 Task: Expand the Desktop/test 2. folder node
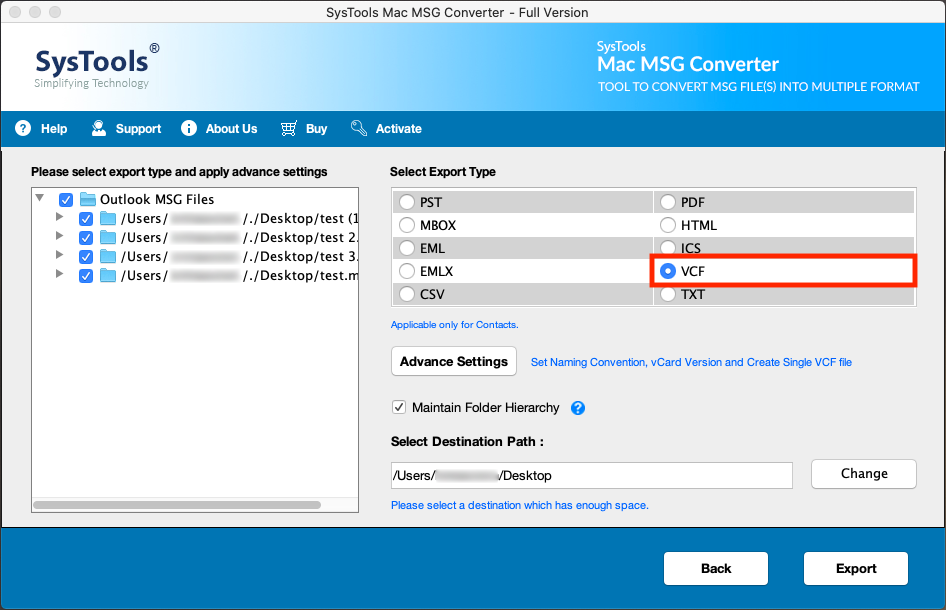[x=59, y=235]
